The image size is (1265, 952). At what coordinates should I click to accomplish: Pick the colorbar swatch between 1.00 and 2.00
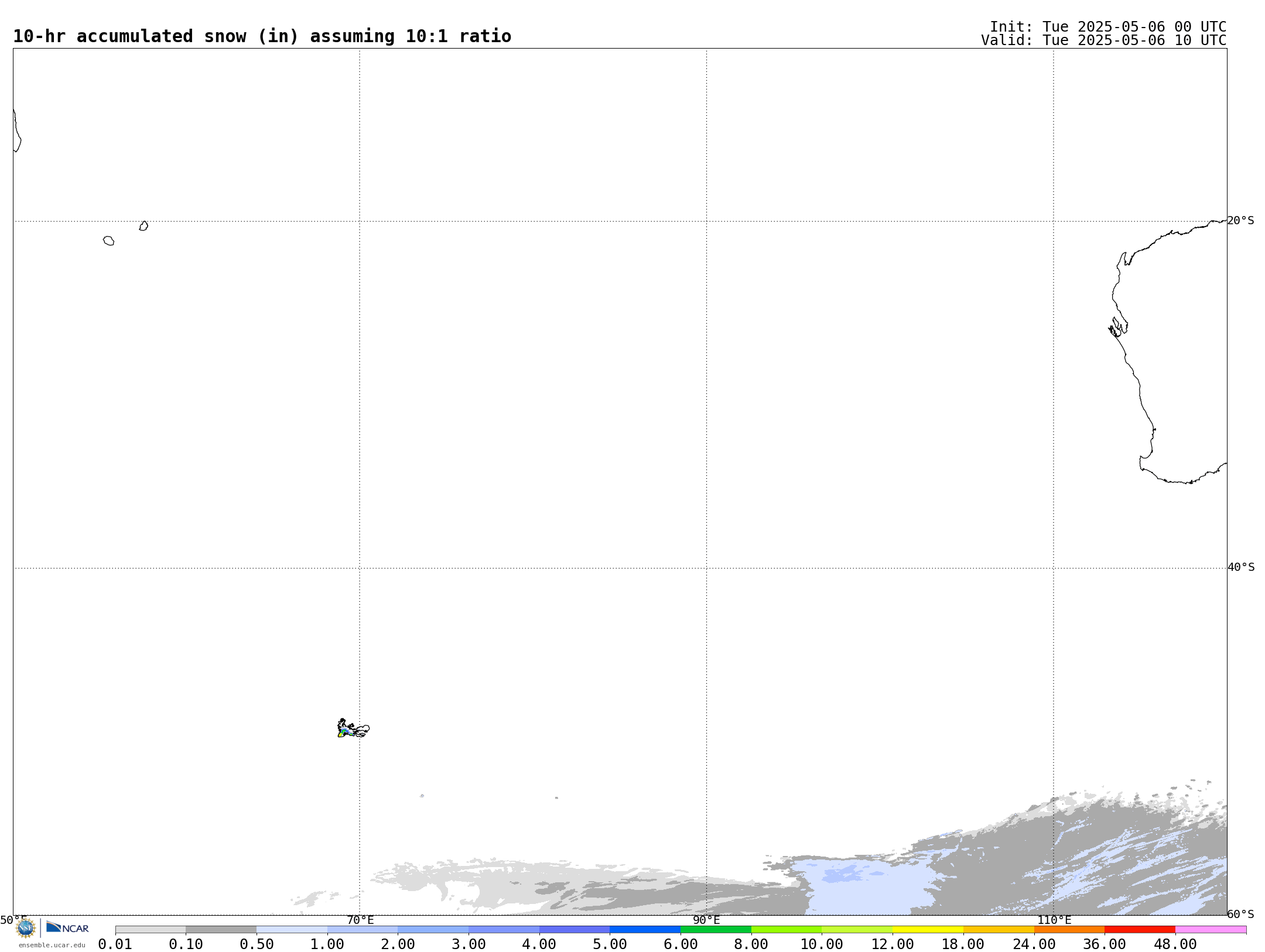[x=363, y=930]
